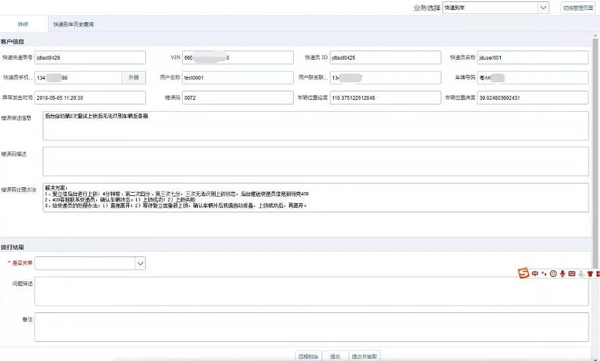Open Sogou soft keyboard icon
Viewport: 600px width, 361px height.
[572, 273]
